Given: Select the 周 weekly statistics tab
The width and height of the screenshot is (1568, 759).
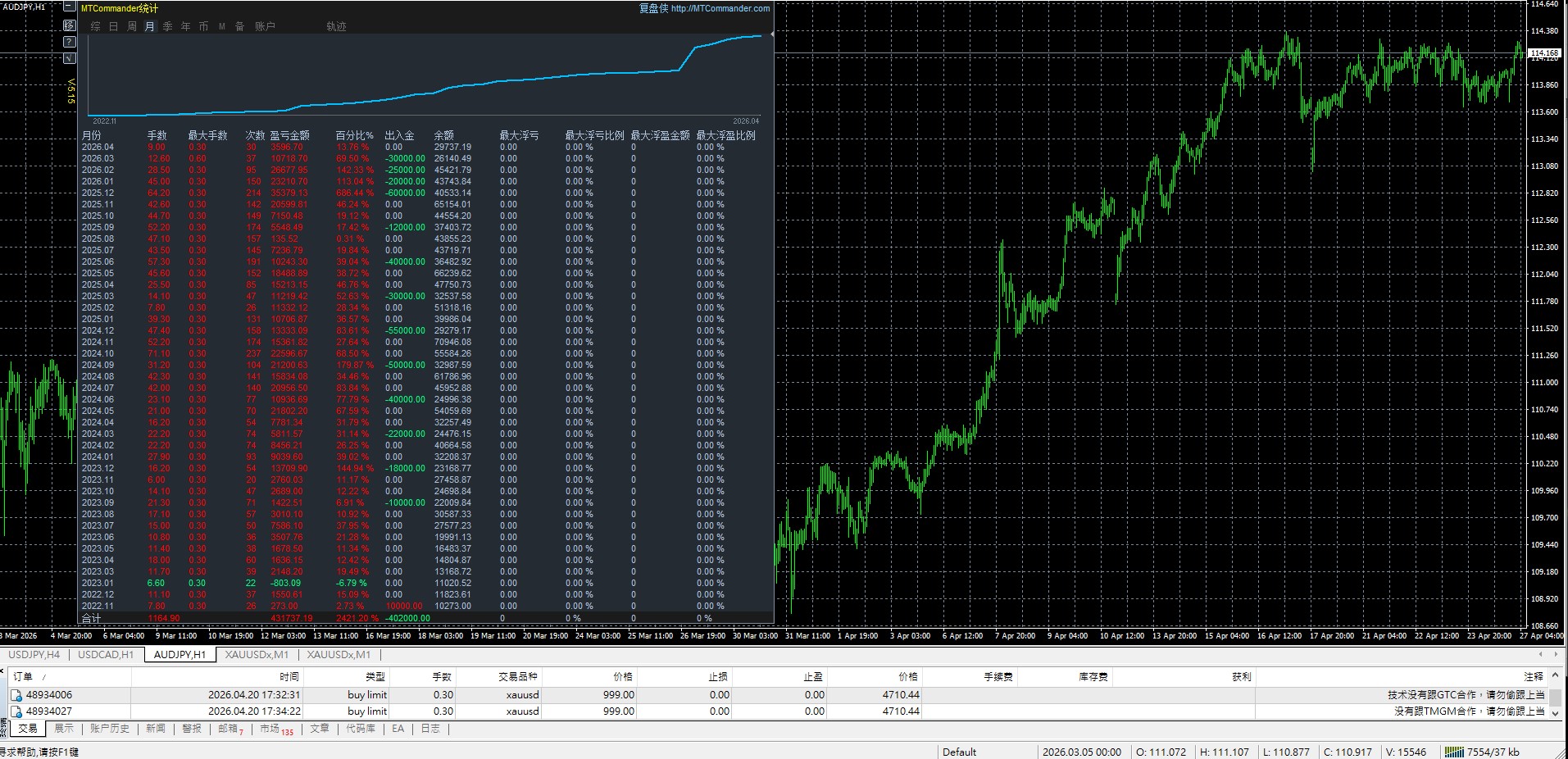Looking at the screenshot, I should pos(131,26).
